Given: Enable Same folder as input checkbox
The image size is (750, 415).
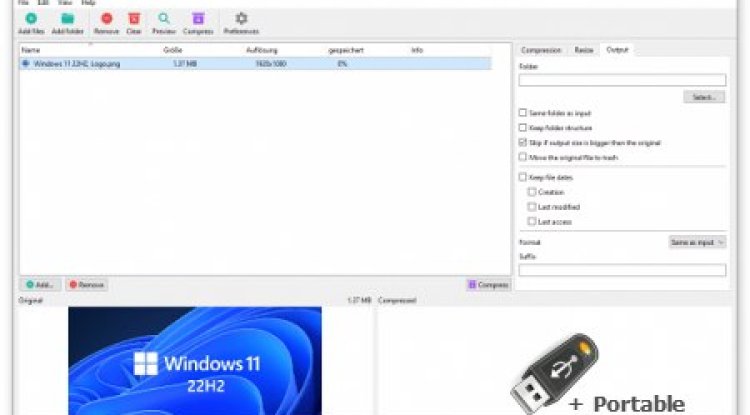Looking at the screenshot, I should 523,113.
